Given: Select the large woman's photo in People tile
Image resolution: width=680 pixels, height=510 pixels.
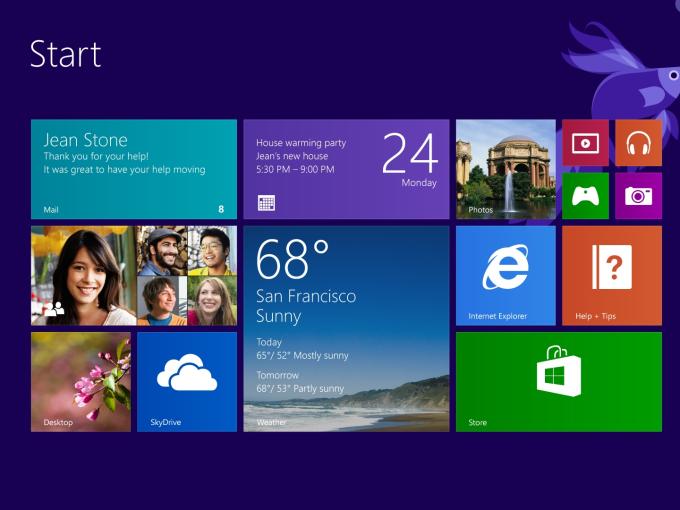Looking at the screenshot, I should (x=84, y=275).
